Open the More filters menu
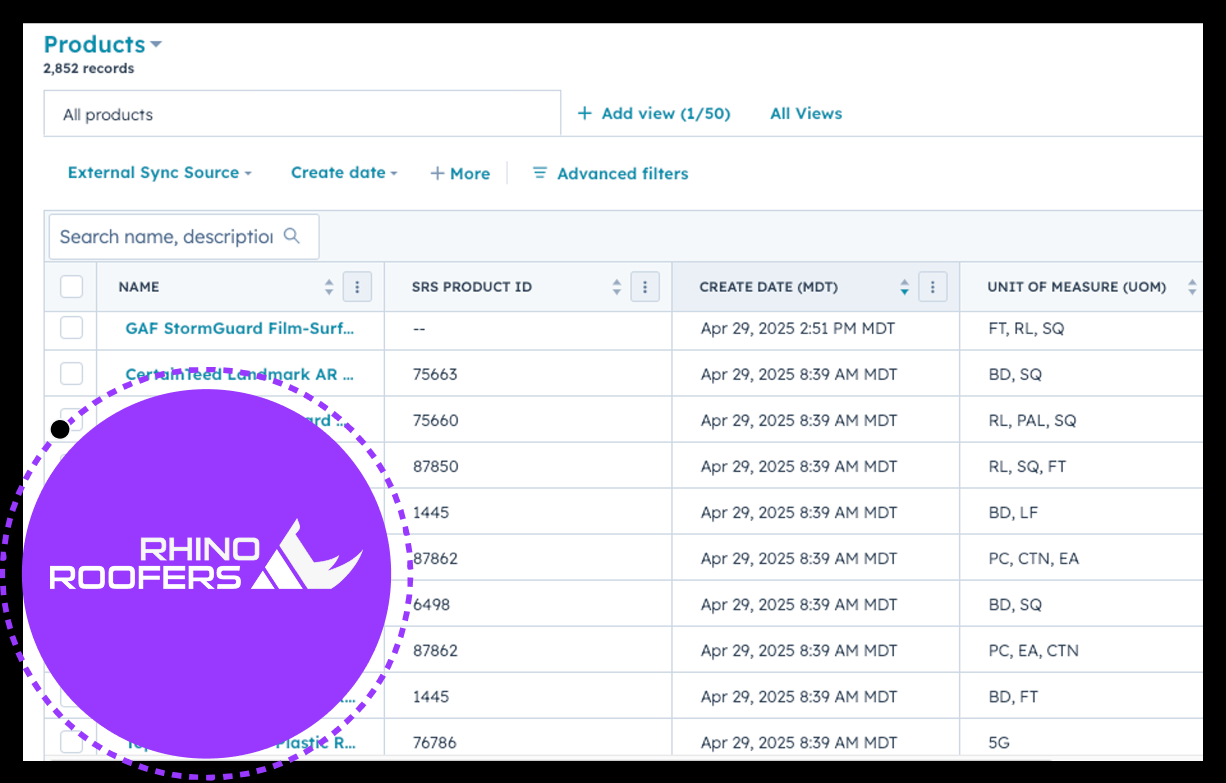1226x783 pixels. [x=460, y=173]
